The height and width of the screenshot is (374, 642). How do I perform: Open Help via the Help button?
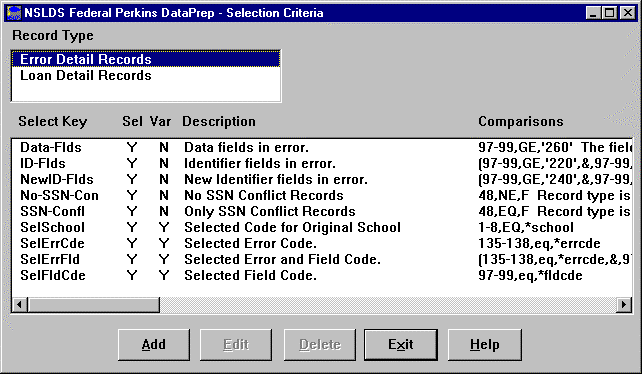click(485, 345)
